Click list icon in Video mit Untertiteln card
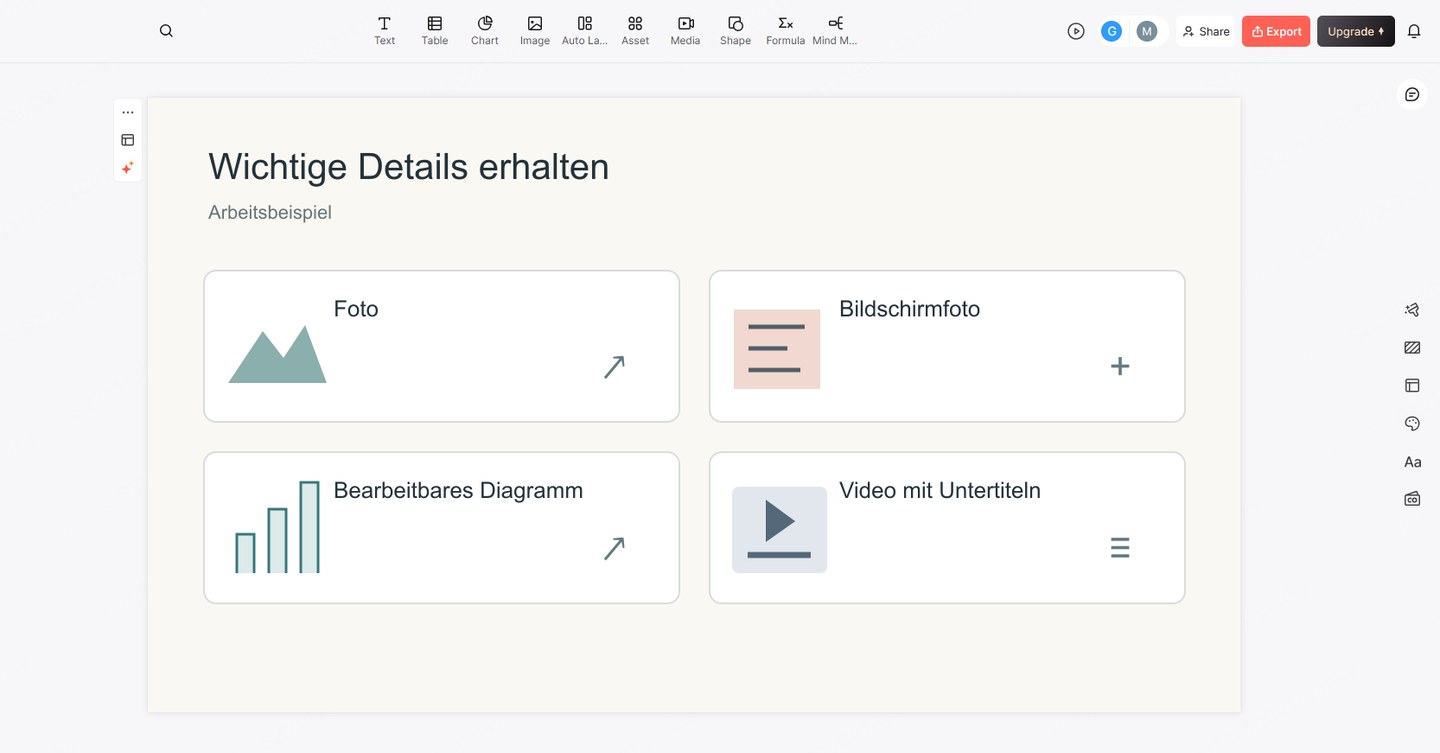 coord(1120,548)
